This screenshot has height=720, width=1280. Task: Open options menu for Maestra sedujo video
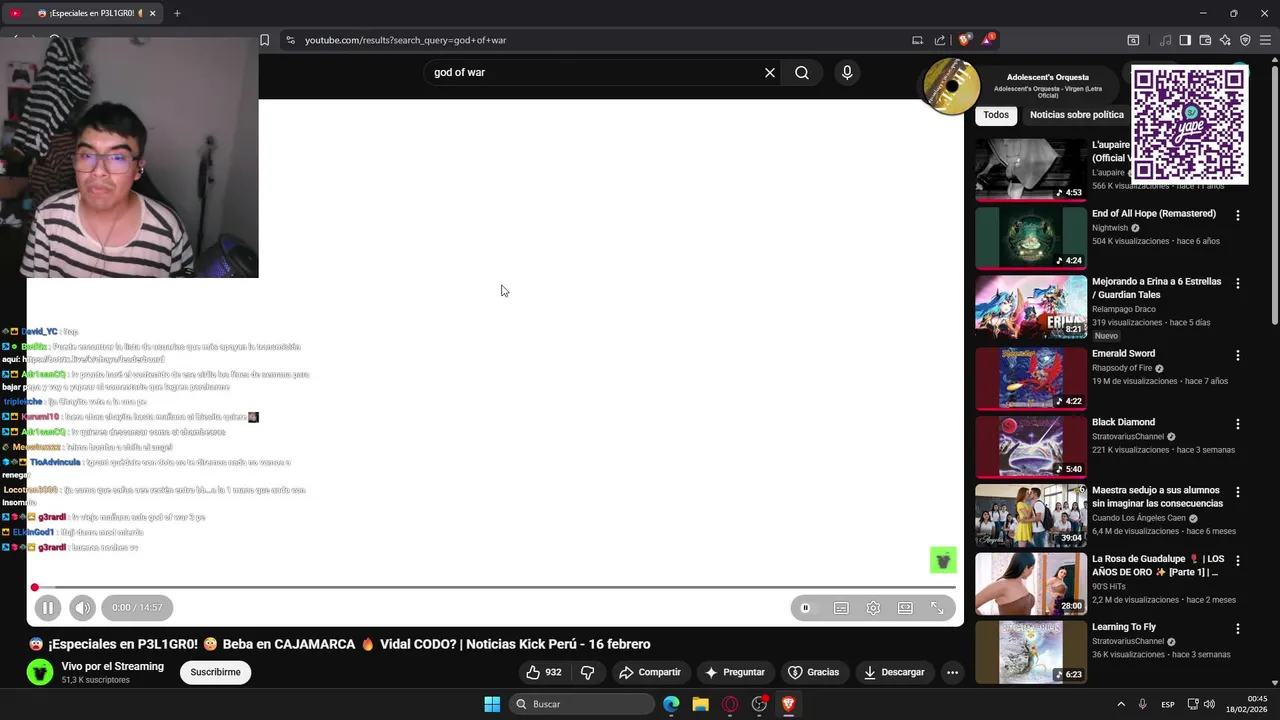pyautogui.click(x=1238, y=492)
